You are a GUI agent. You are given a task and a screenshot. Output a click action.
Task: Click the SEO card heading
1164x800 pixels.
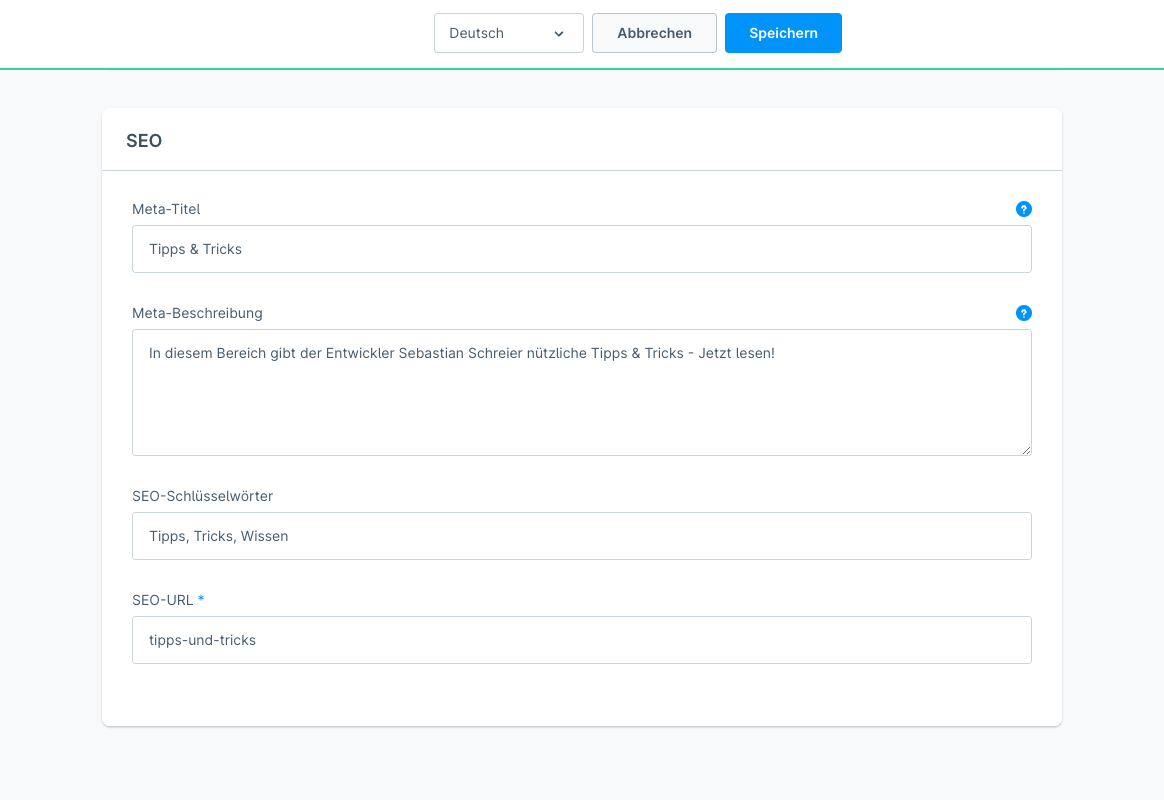tap(144, 141)
